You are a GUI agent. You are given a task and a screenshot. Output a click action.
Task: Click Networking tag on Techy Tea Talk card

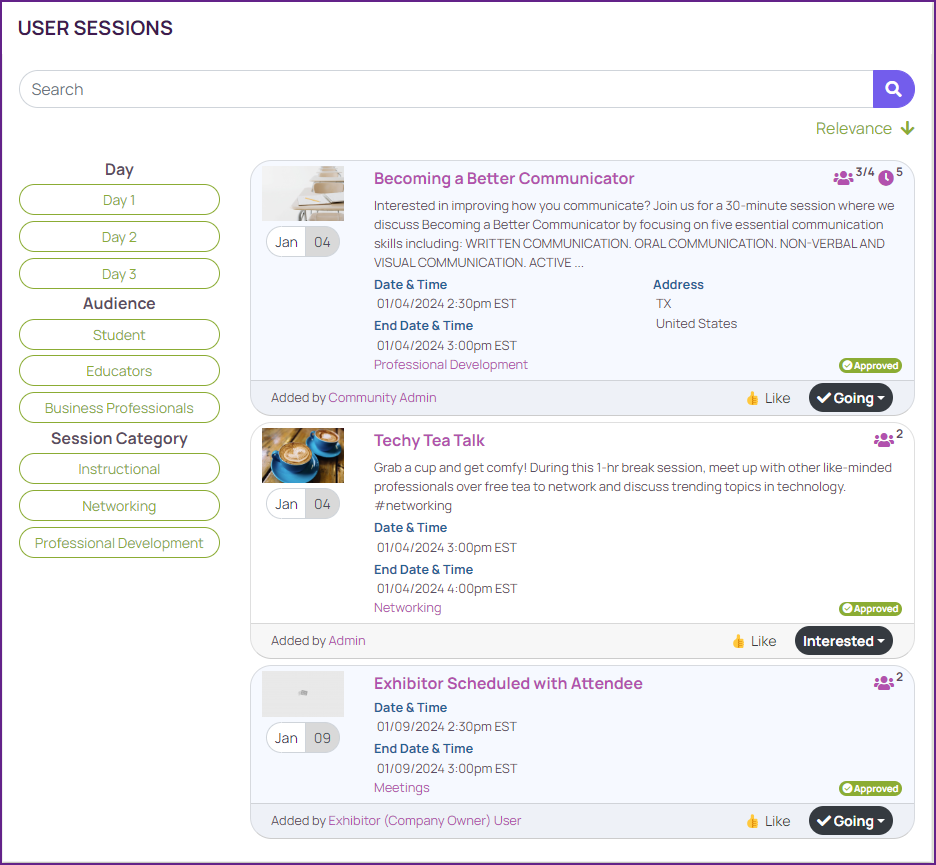pos(408,608)
